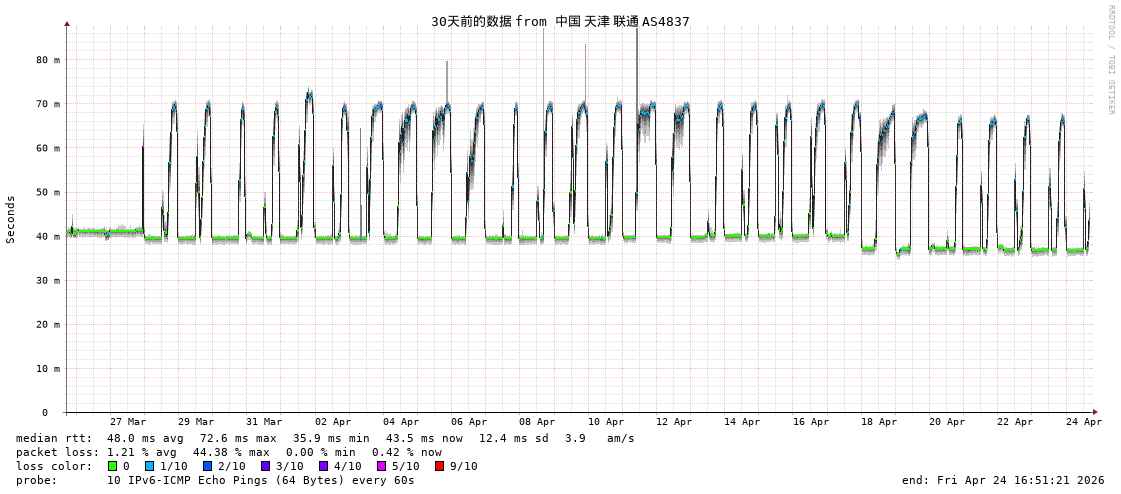Viewport: 1121px width, 494px height.
Task: Click the end timestamp Fri Apr 24 text
Action: point(1003,480)
